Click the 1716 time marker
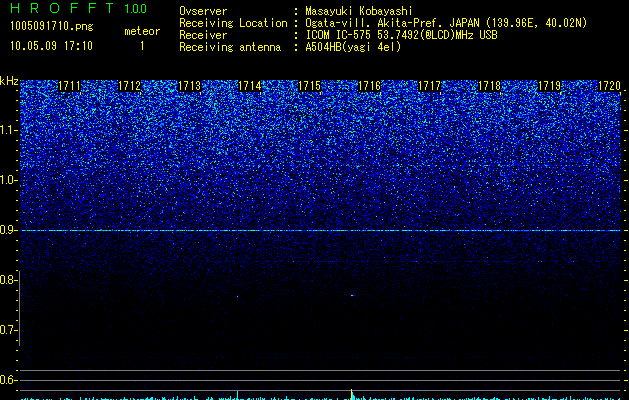The height and width of the screenshot is (400, 629). 369,86
